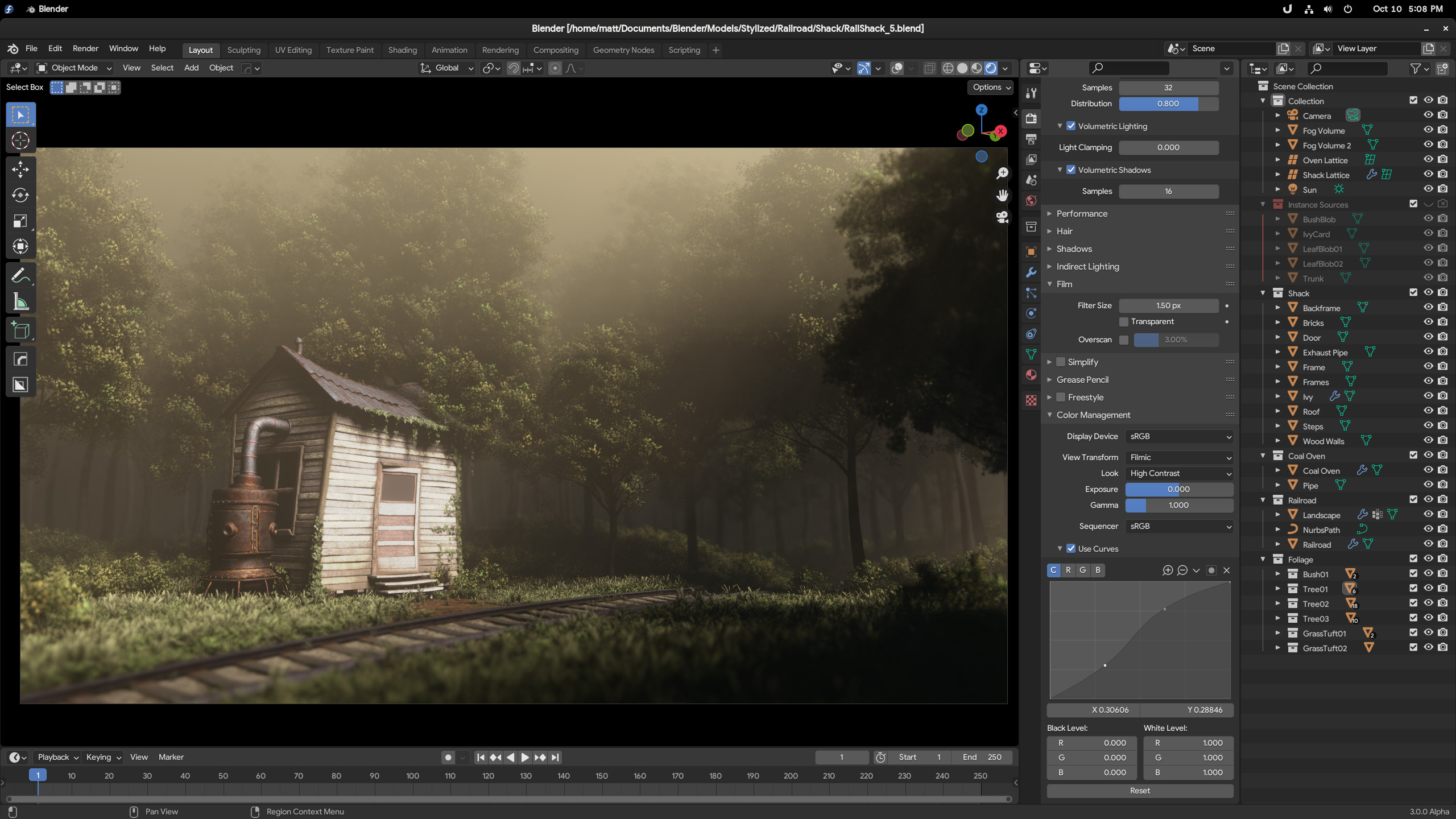
Task: Click frame 100 on the timeline ruler
Action: [x=412, y=776]
